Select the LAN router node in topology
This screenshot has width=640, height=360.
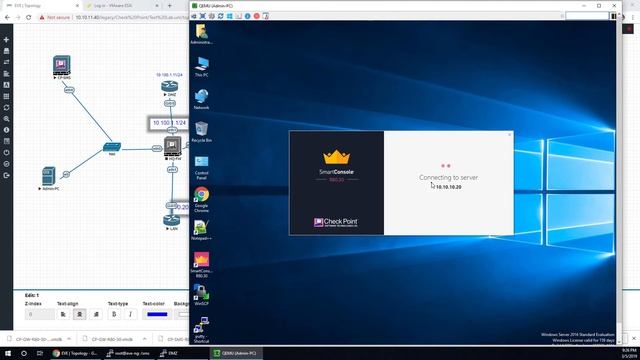tap(171, 220)
